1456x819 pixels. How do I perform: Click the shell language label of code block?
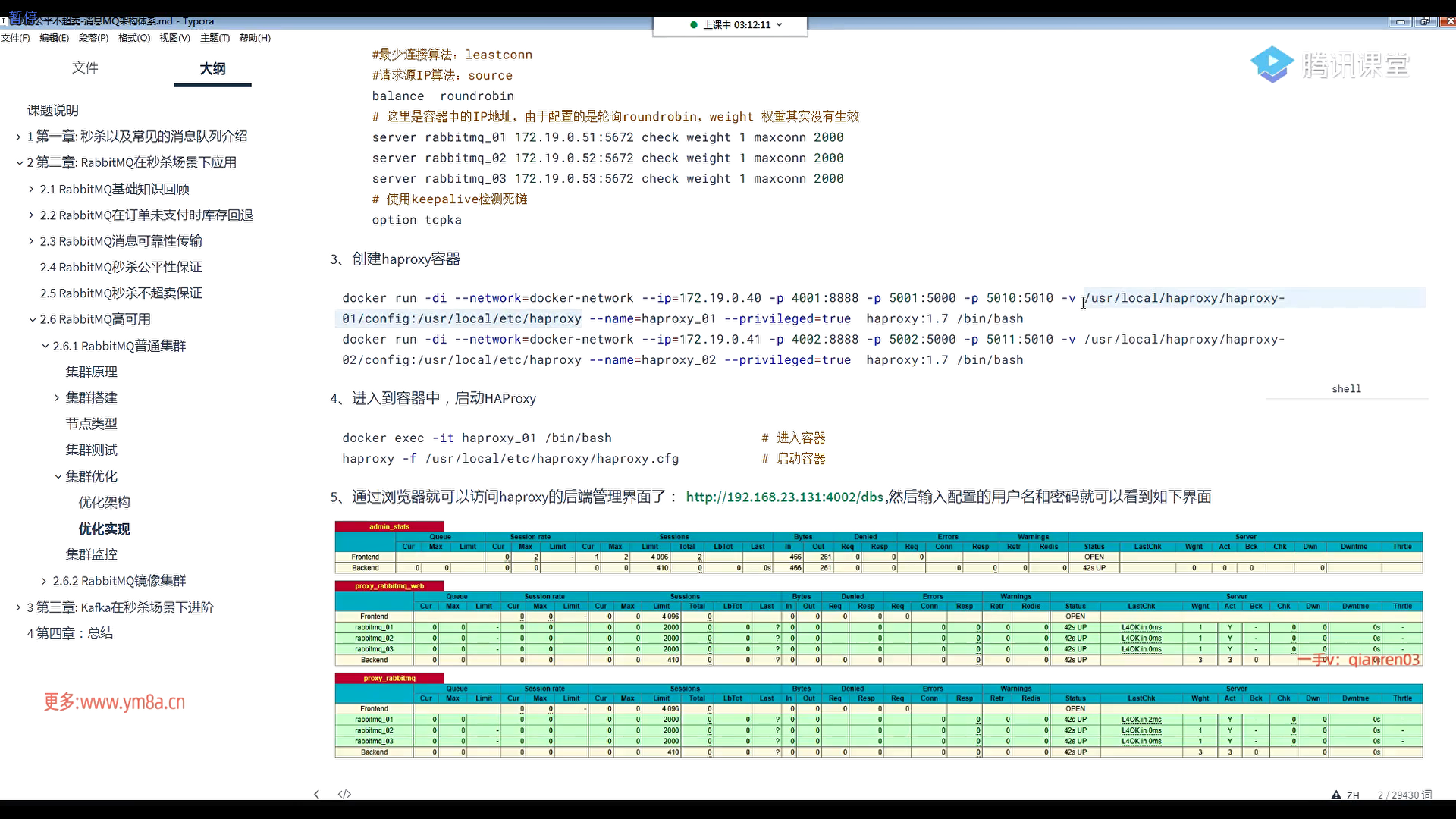[1346, 389]
